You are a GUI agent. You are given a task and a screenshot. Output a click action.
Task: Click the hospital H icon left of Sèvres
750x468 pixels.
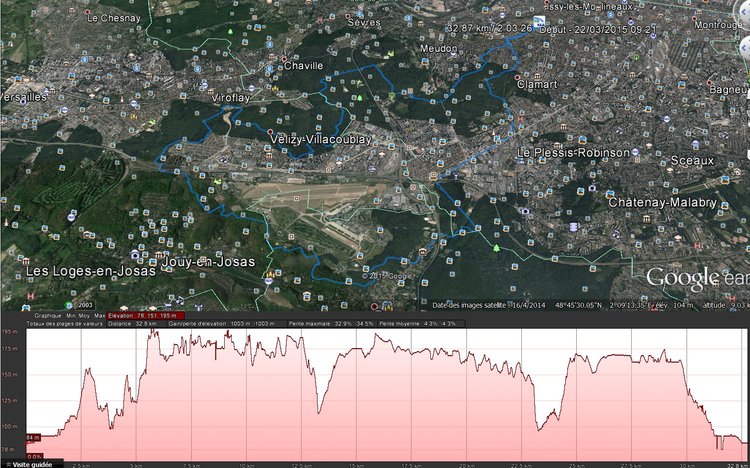coord(320,20)
